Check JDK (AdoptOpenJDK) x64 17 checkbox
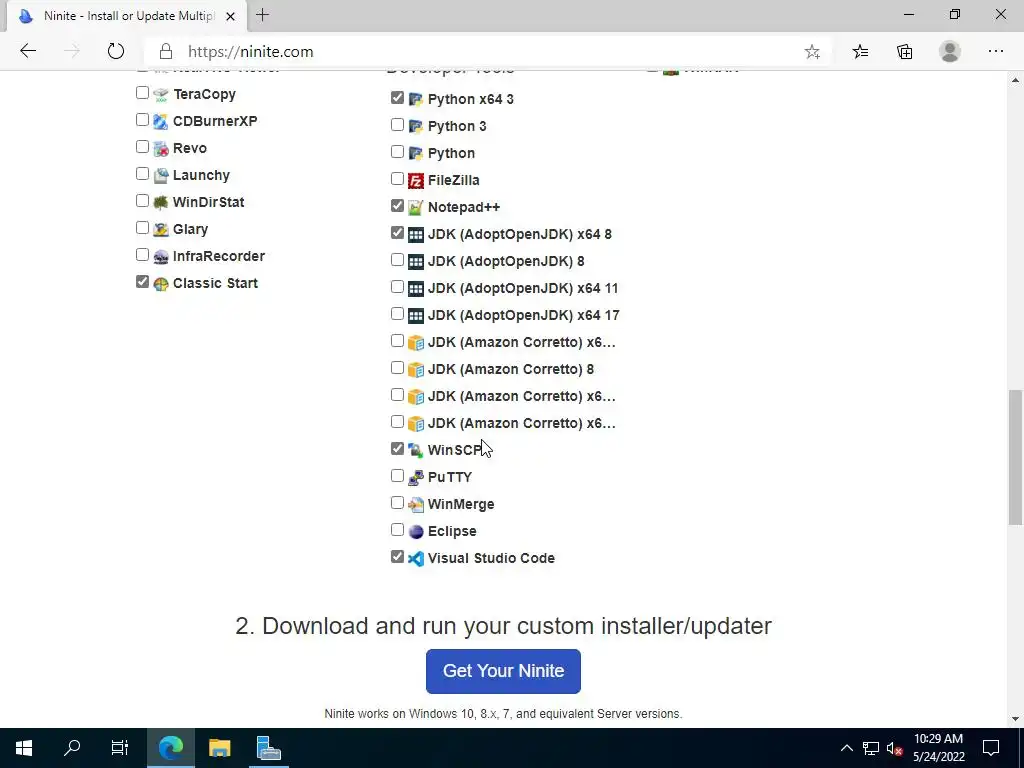Screen dimensions: 1024x768 click(397, 313)
